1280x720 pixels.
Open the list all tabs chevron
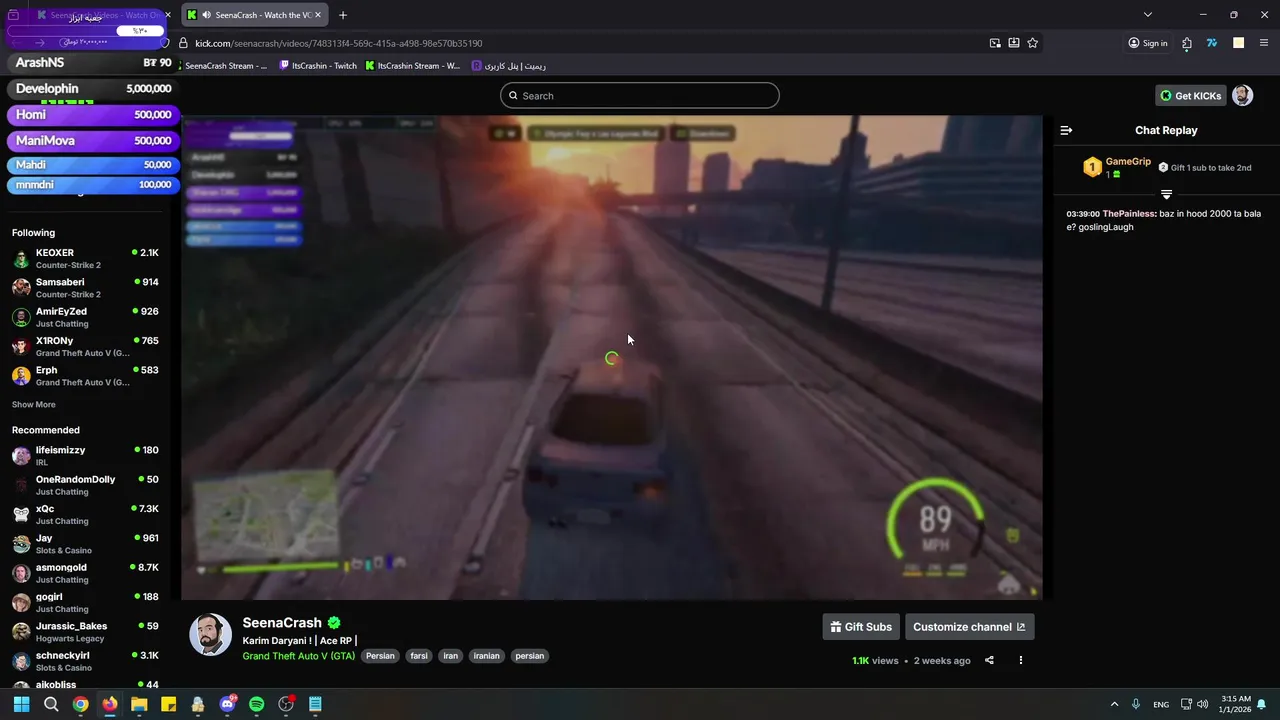(1148, 15)
